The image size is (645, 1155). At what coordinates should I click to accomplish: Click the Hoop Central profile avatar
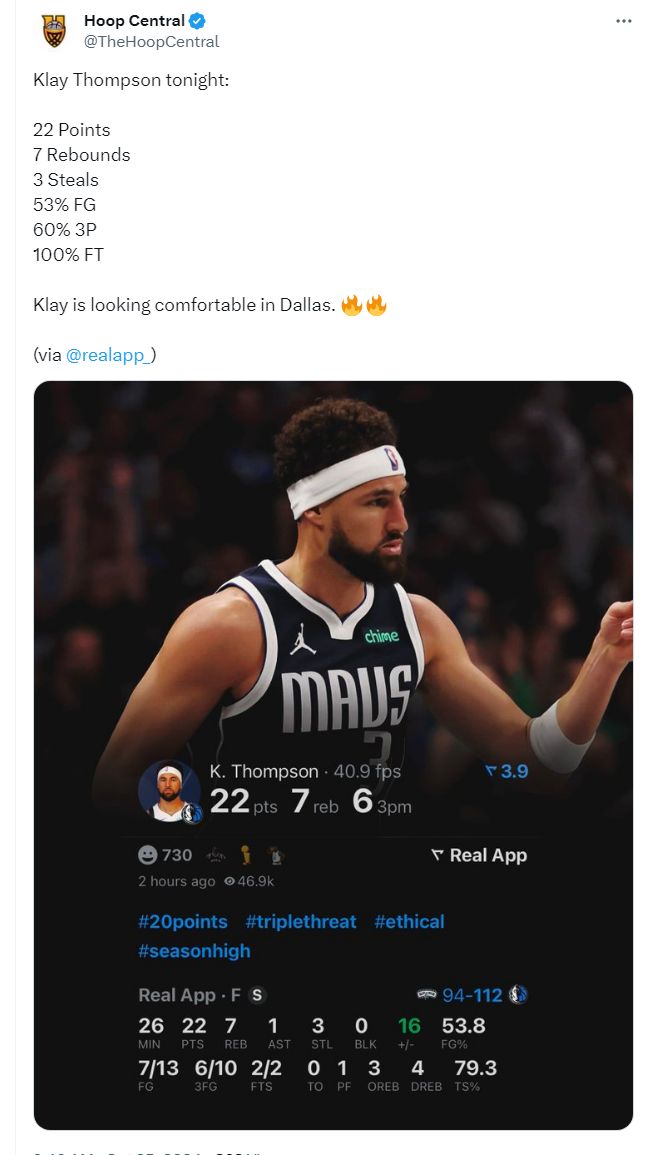tap(55, 31)
